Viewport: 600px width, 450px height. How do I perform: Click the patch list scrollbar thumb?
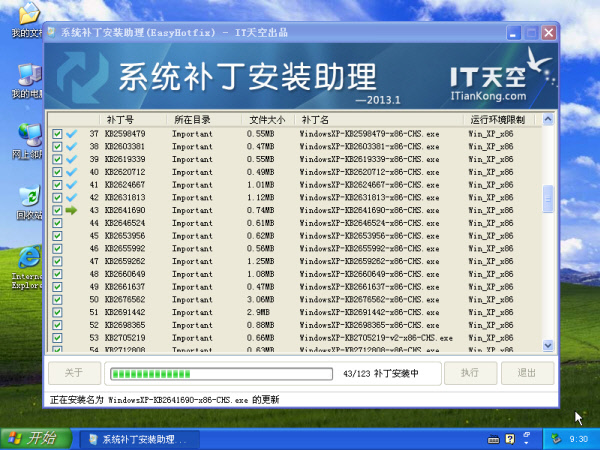coord(548,199)
